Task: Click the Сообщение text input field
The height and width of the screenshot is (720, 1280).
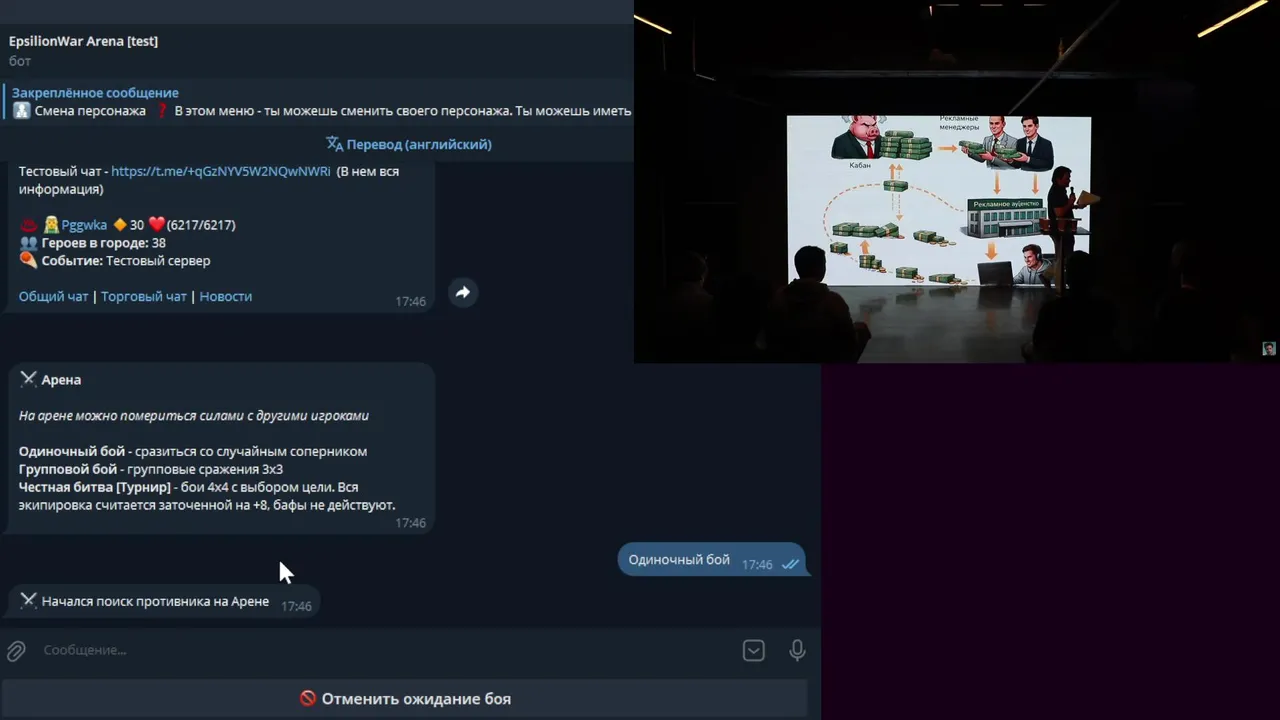Action: [385, 650]
